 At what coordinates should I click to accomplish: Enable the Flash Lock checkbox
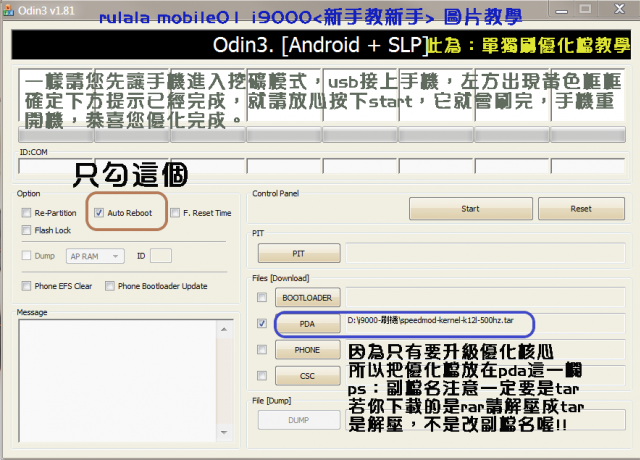point(26,230)
